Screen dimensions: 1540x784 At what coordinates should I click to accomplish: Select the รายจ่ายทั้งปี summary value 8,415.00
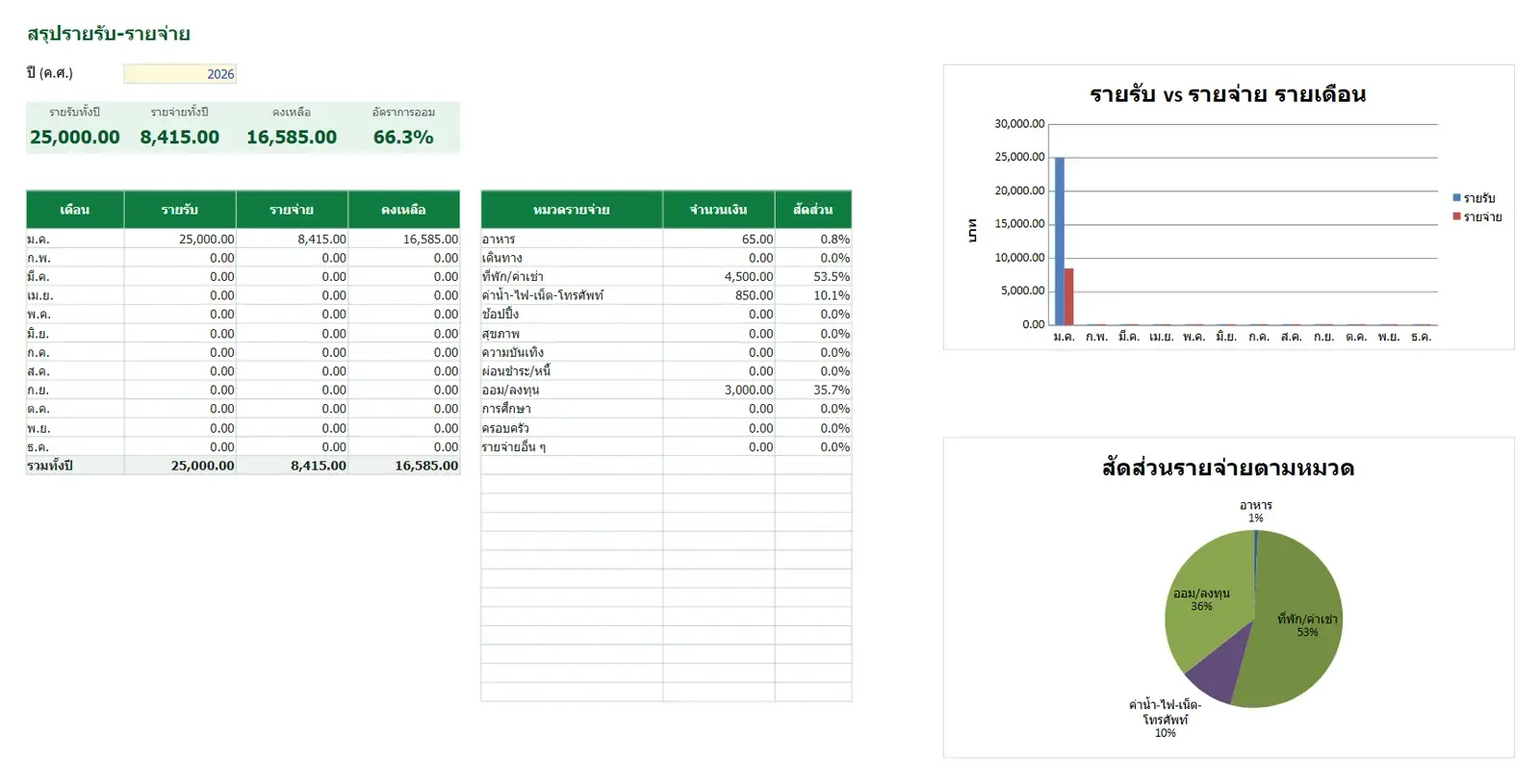pyautogui.click(x=180, y=138)
